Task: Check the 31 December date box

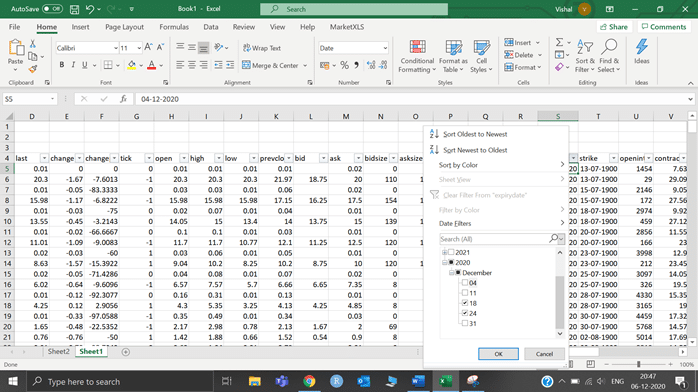Action: [465, 323]
